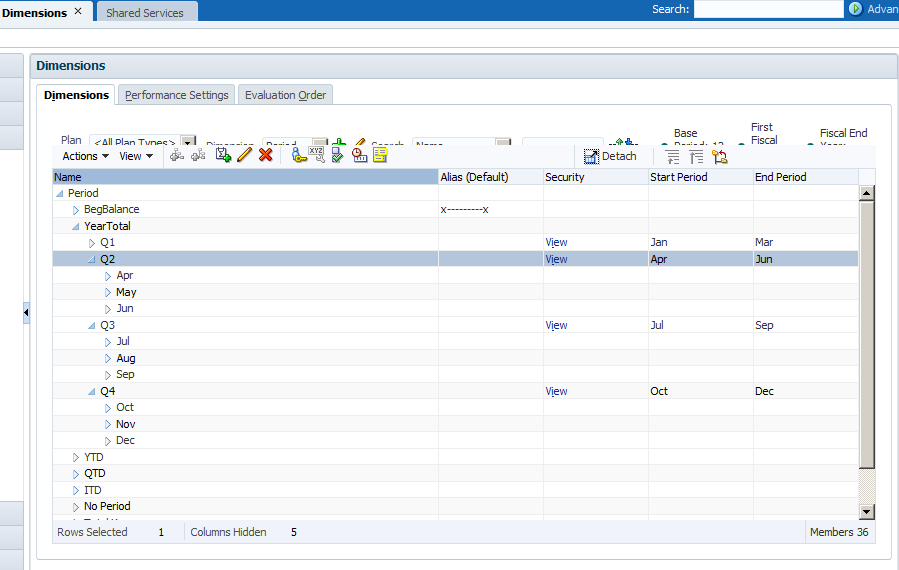The height and width of the screenshot is (570, 899).
Task: Click the XYZ custom attributes icon
Action: click(x=316, y=154)
